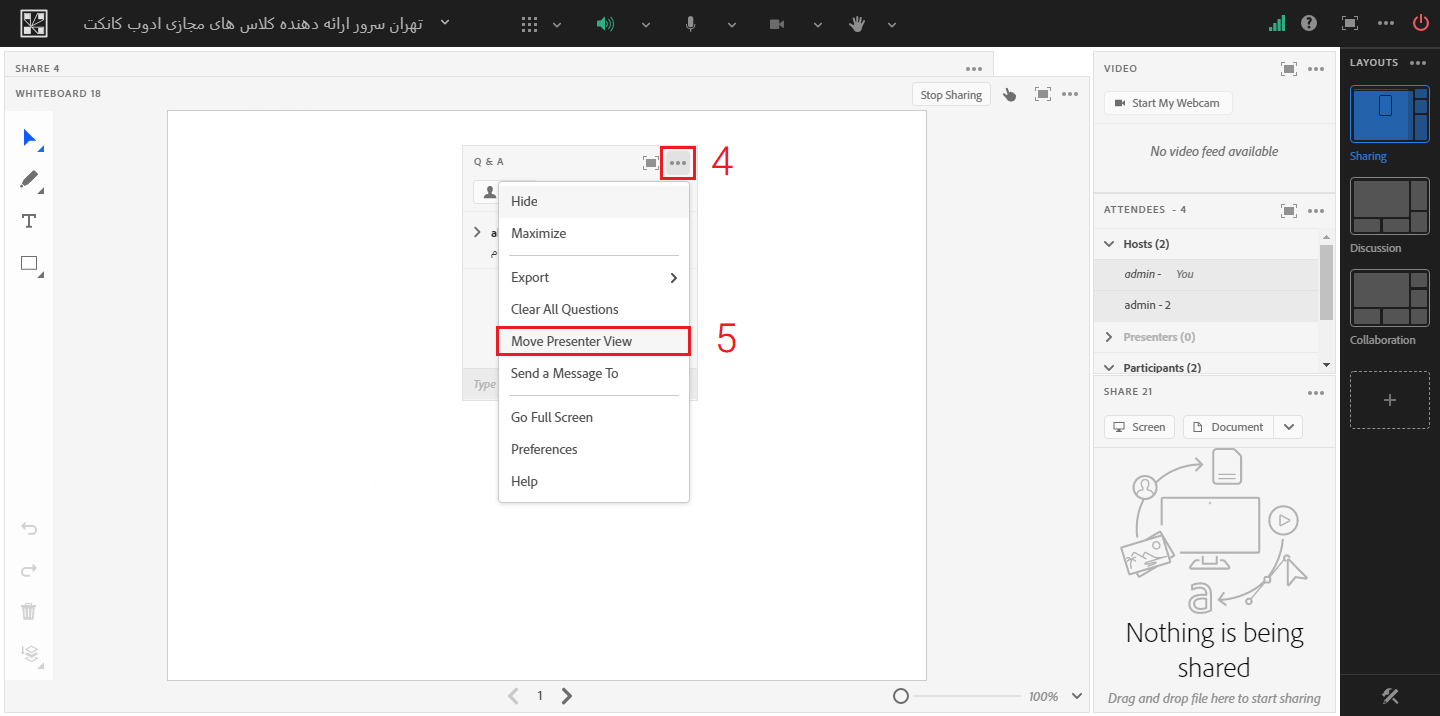Select the pencil drawing tool
Viewport: 1440px width, 716px height.
click(30, 180)
